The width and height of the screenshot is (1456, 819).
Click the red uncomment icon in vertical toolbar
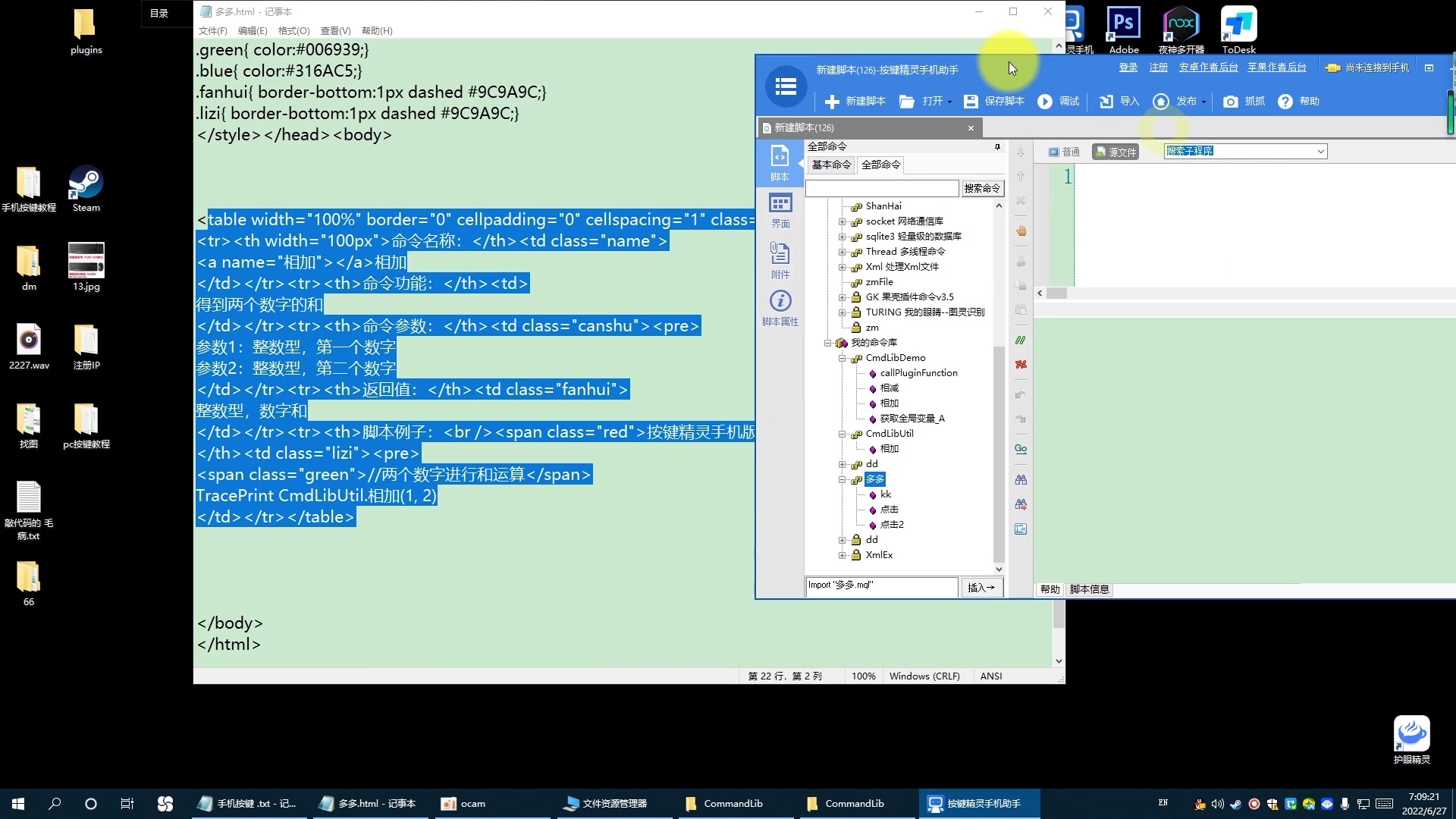(1021, 365)
